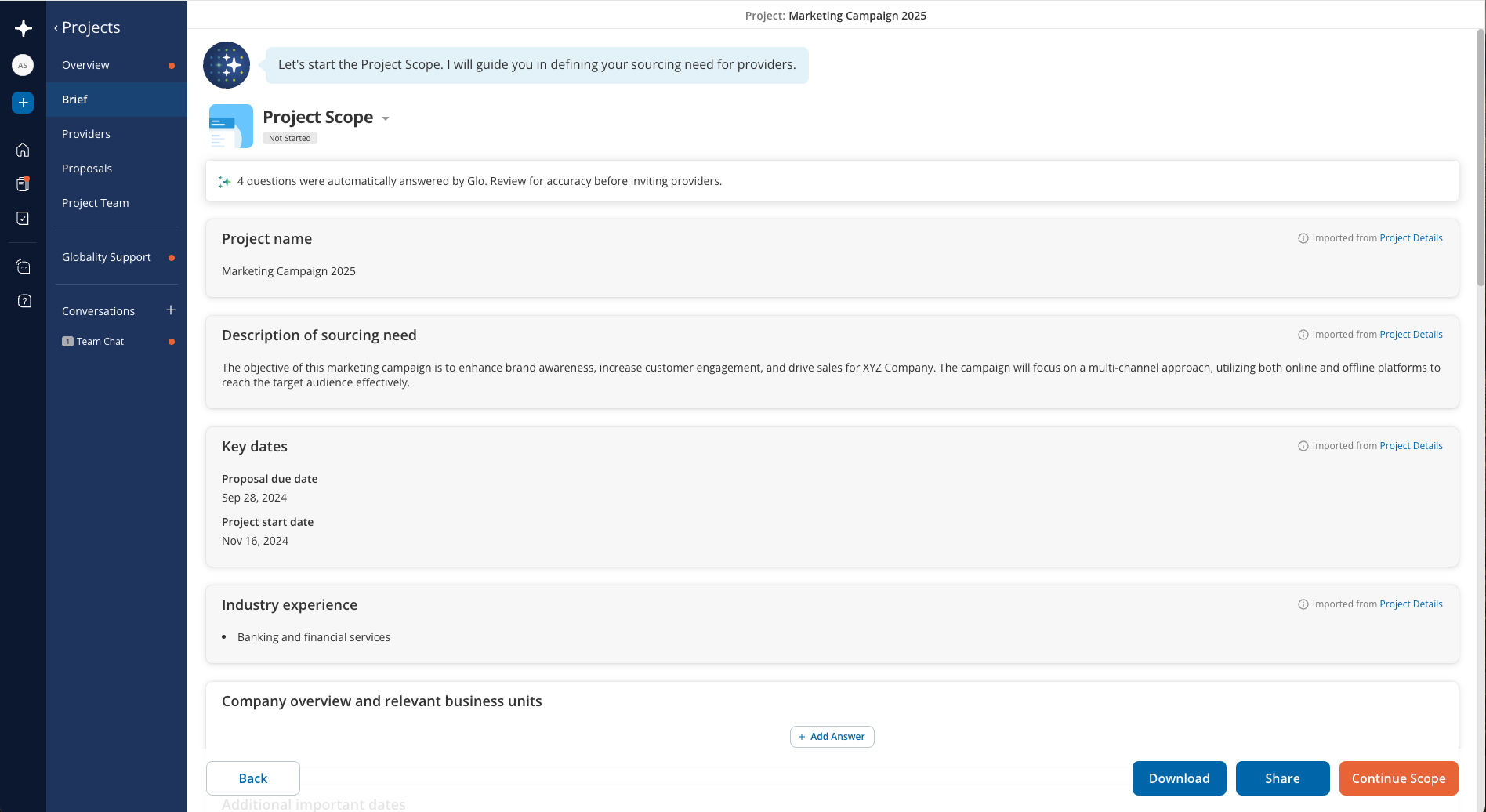This screenshot has width=1486, height=812.
Task: Open Project Details link in Key dates card
Action: [x=1411, y=446]
